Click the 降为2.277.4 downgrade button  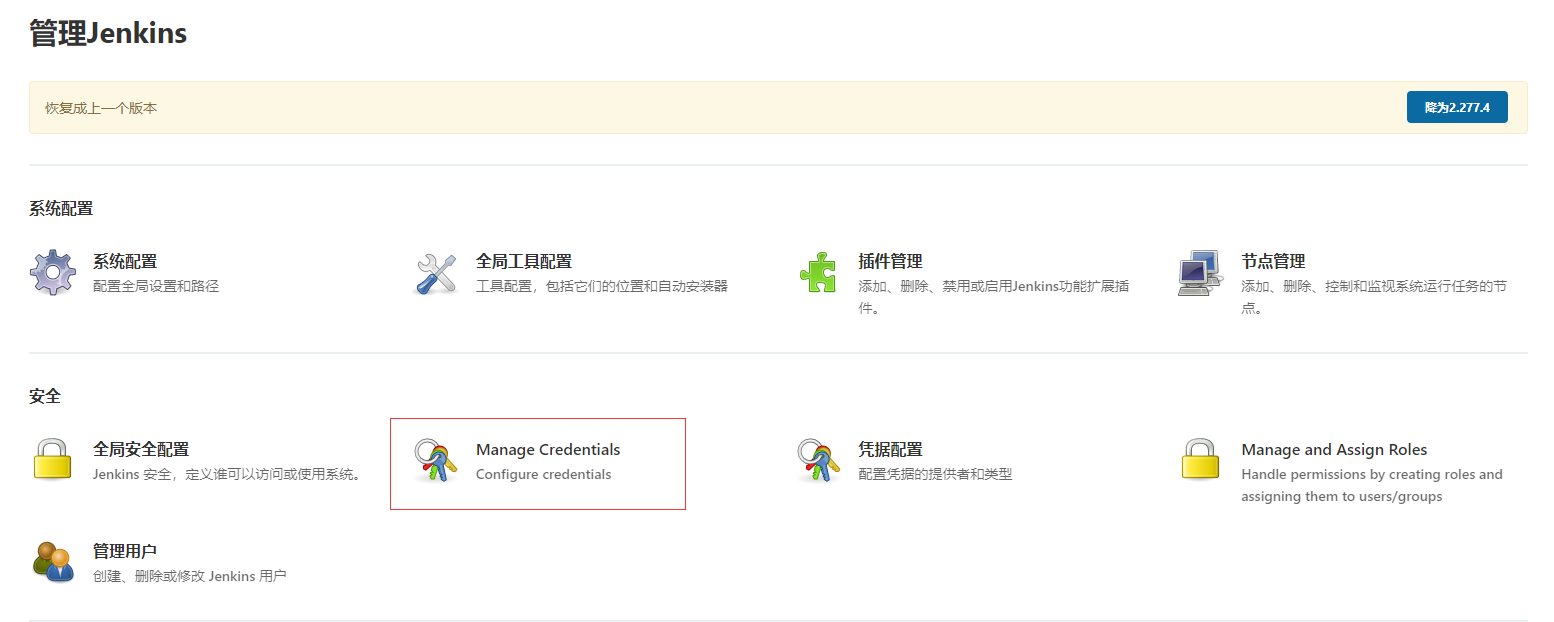pyautogui.click(x=1457, y=107)
